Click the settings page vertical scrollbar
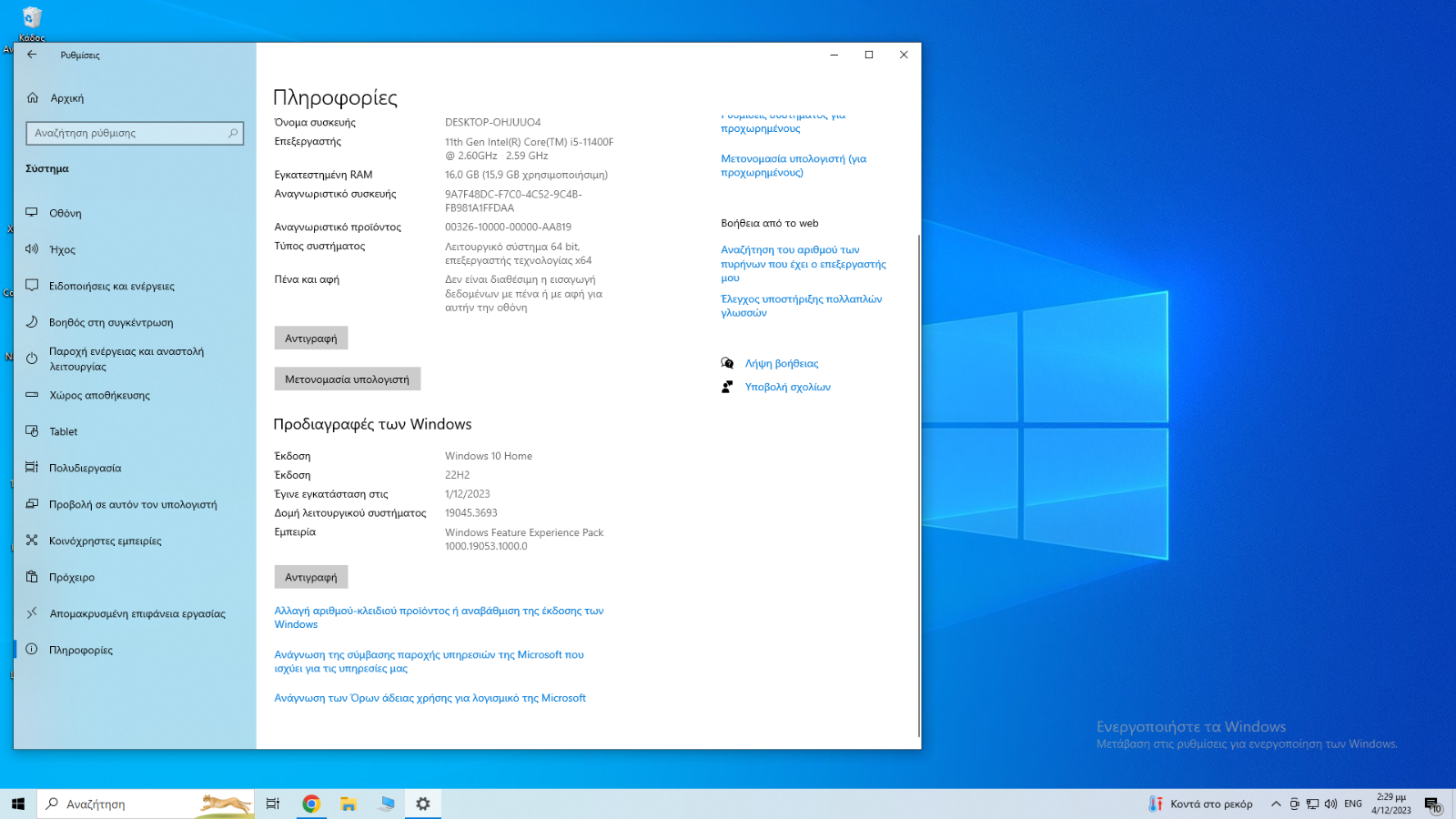 coord(918,485)
